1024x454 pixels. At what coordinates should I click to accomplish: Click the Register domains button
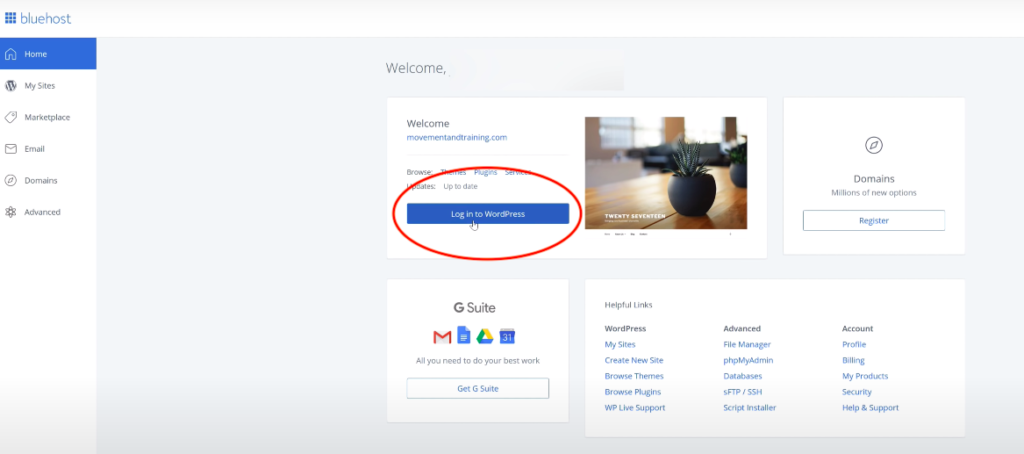[874, 220]
